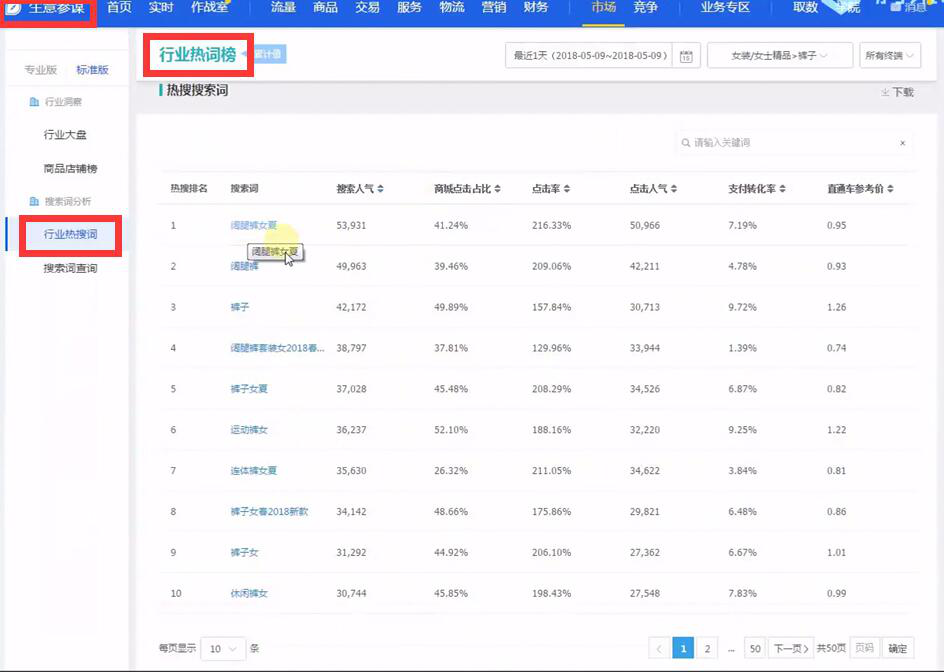Click the previous page arrow in pagination
The width and height of the screenshot is (944, 672).
pyautogui.click(x=659, y=648)
